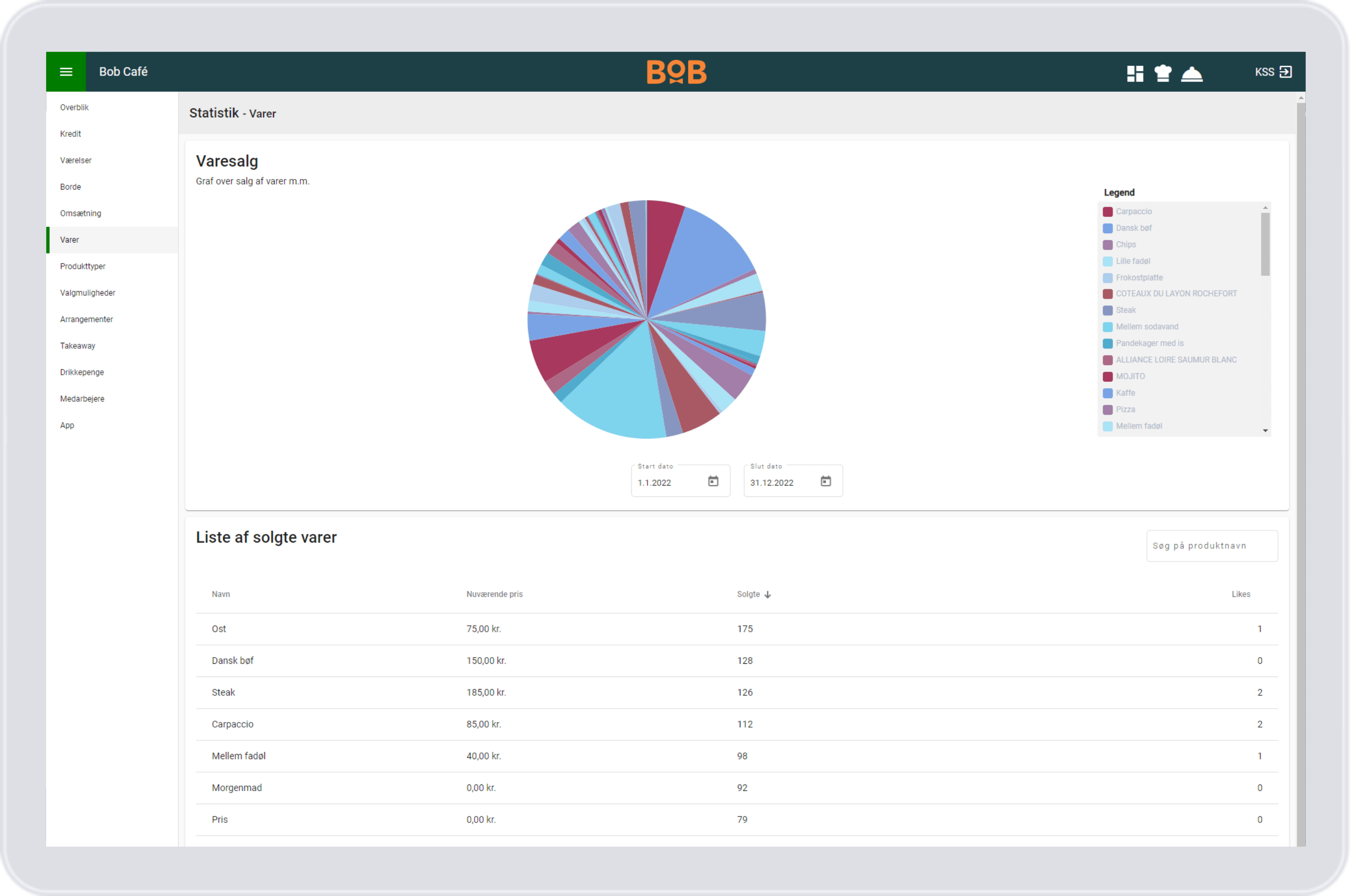Open Omsætning in sidebar

click(81, 213)
